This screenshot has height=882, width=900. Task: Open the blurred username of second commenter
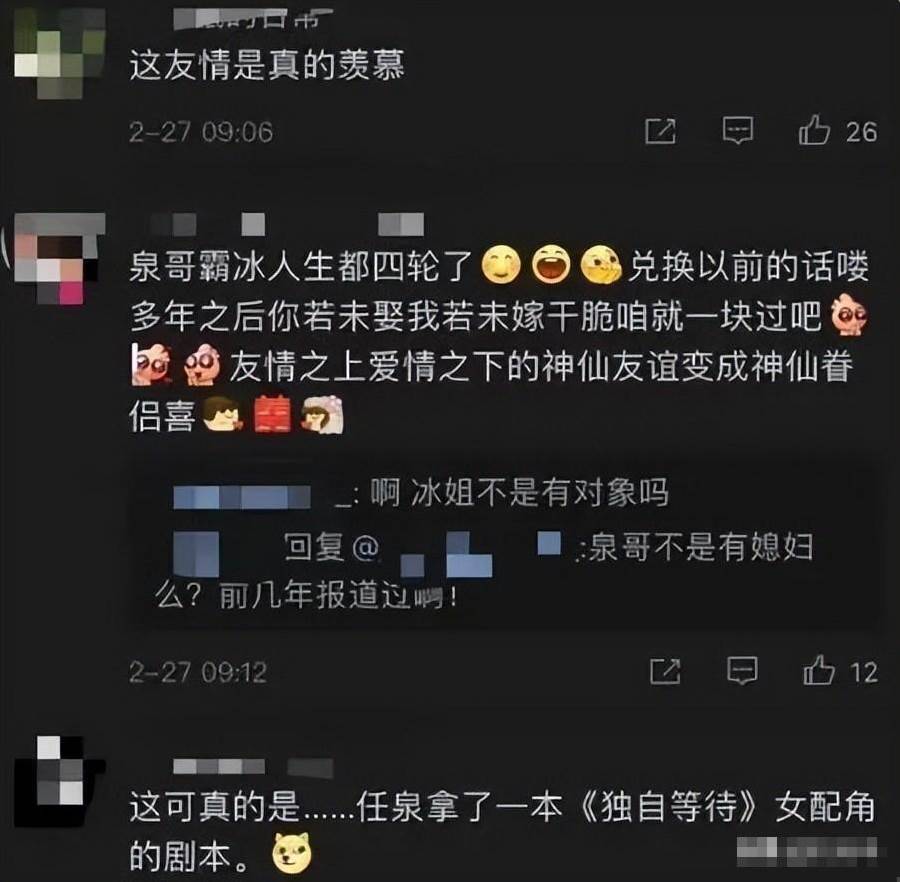[x=287, y=224]
